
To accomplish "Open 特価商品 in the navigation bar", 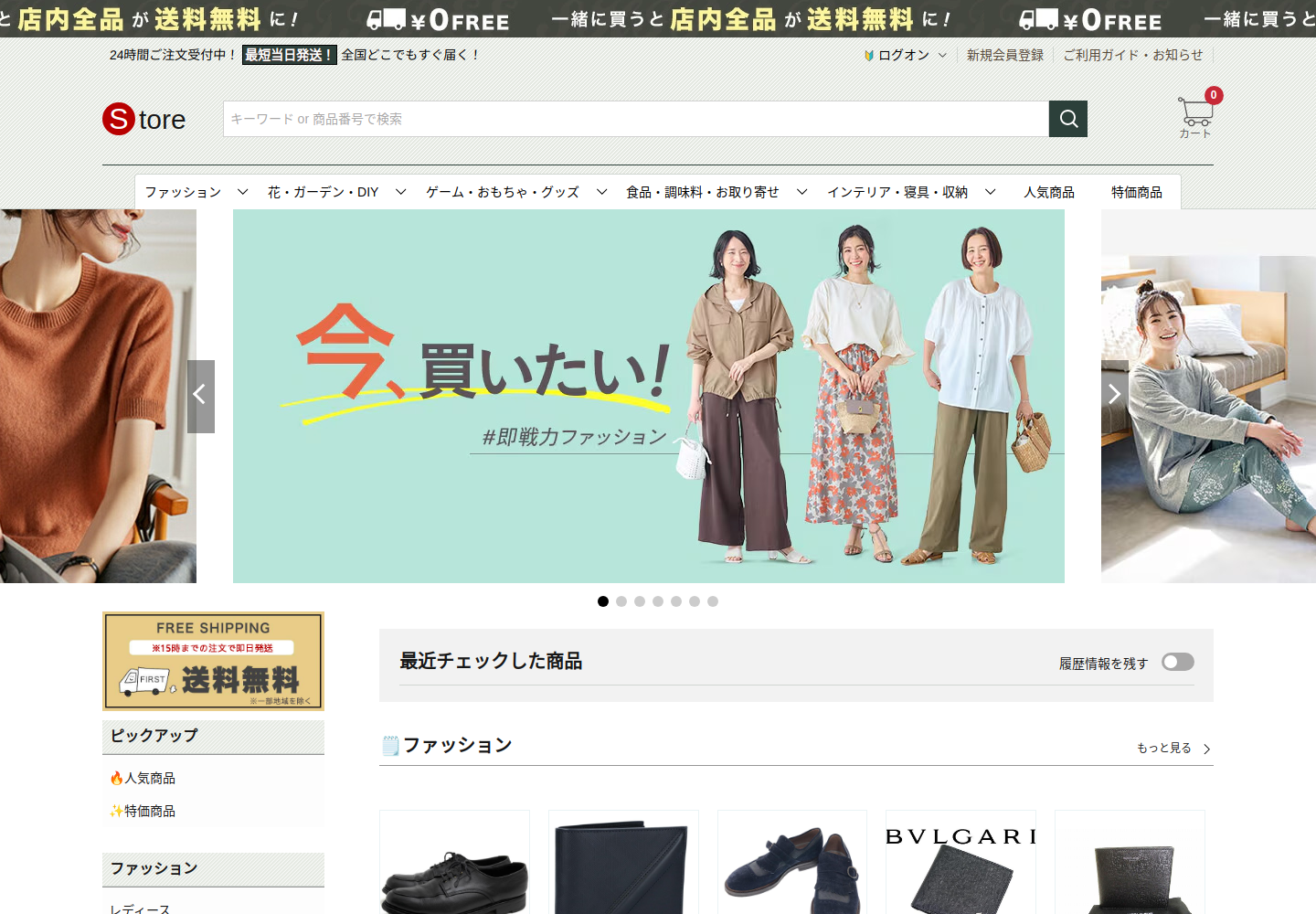I will click(x=1137, y=192).
